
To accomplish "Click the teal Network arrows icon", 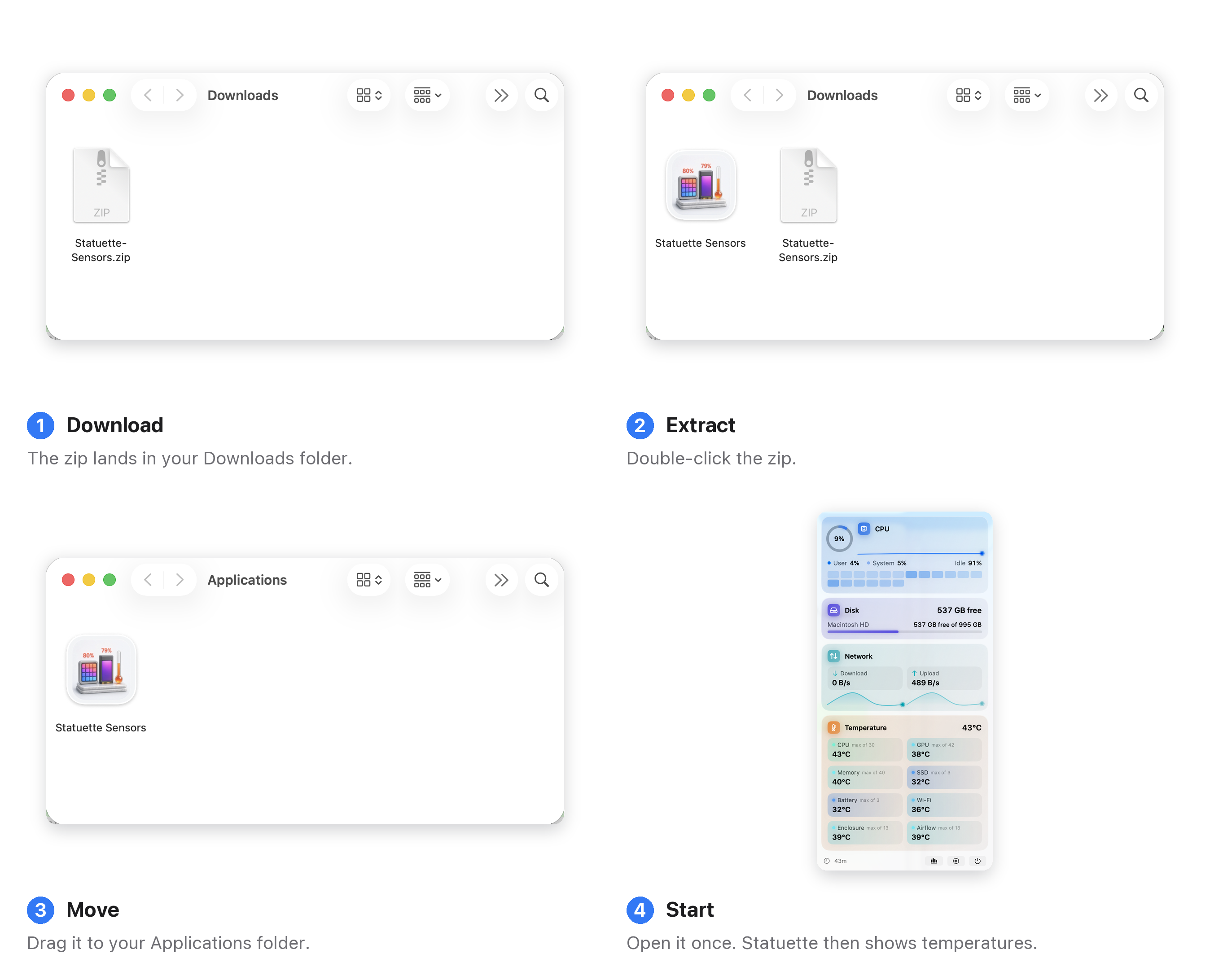I will pos(833,656).
